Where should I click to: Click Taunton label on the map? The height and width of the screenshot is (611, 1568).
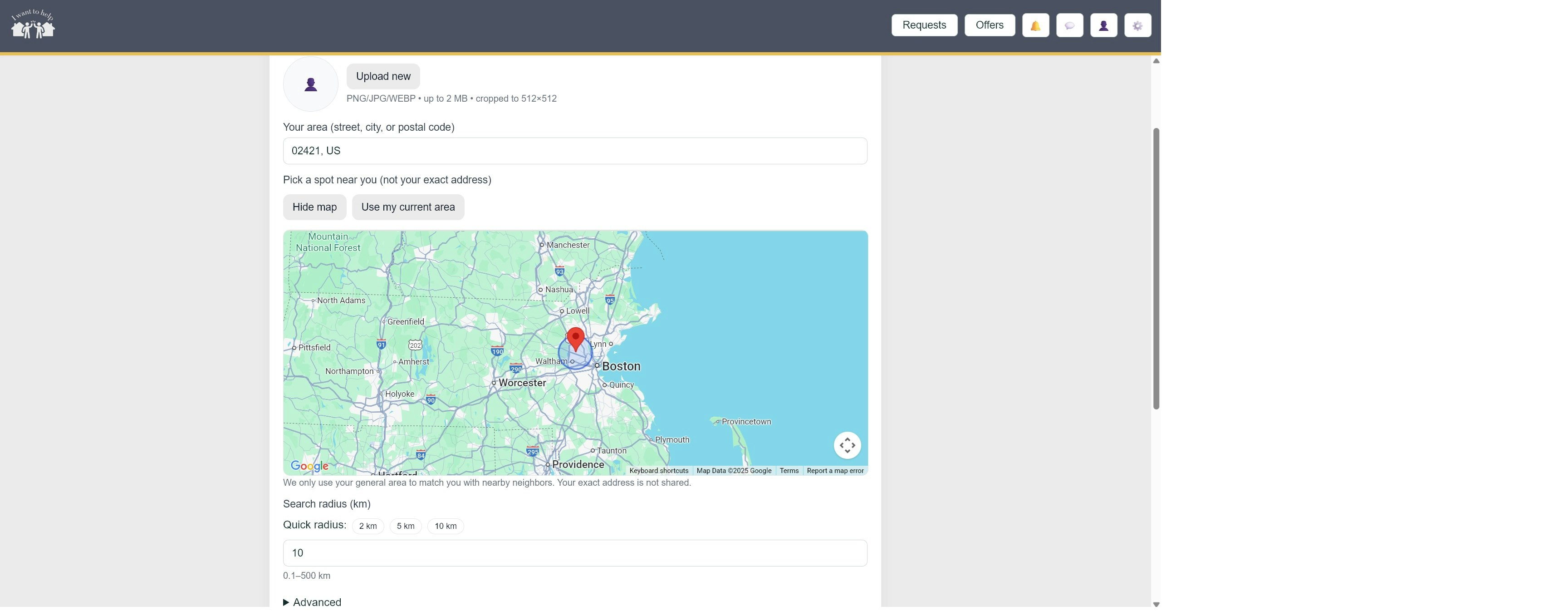click(612, 451)
